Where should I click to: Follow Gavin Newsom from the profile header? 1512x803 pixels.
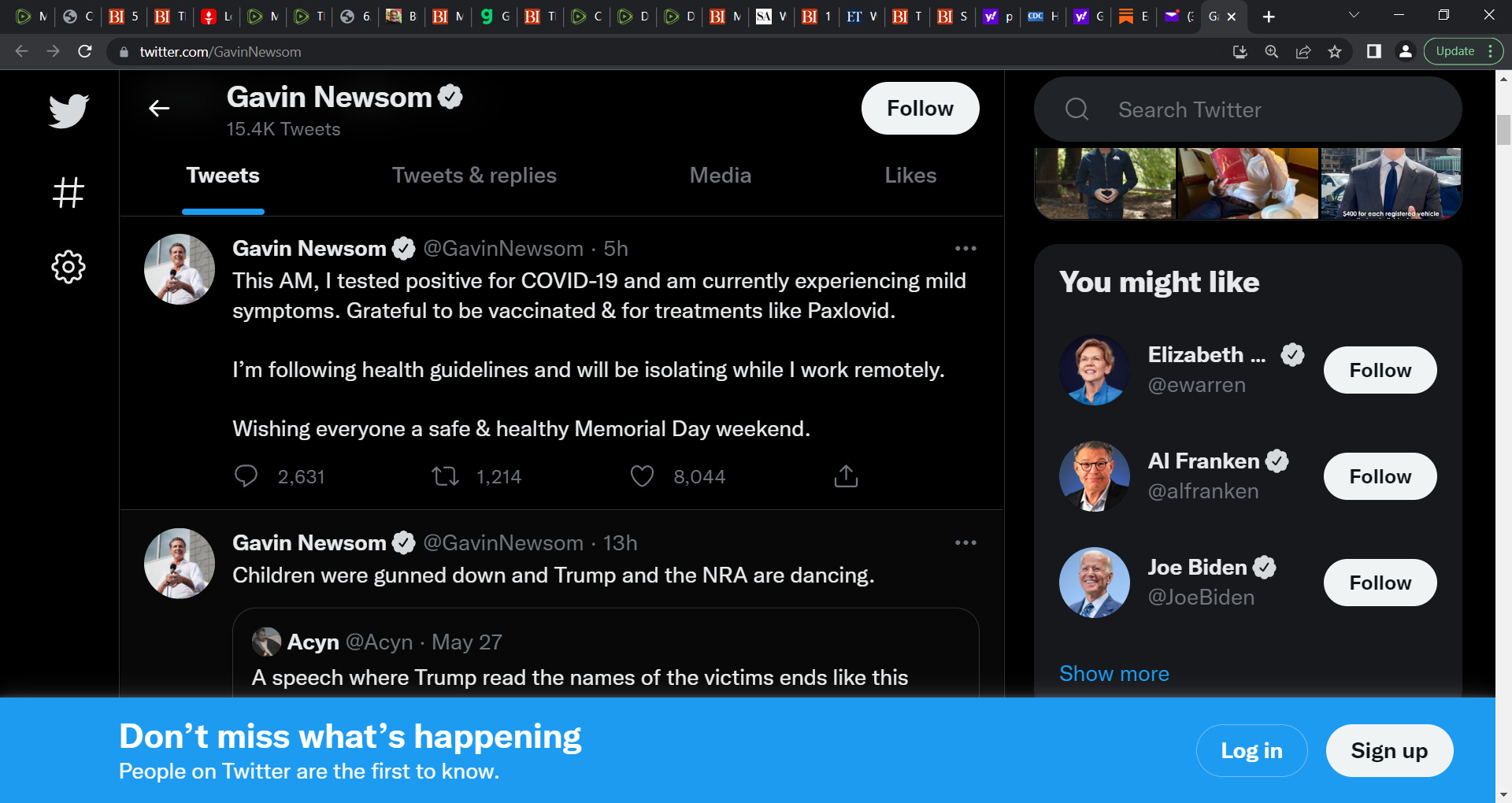point(920,109)
